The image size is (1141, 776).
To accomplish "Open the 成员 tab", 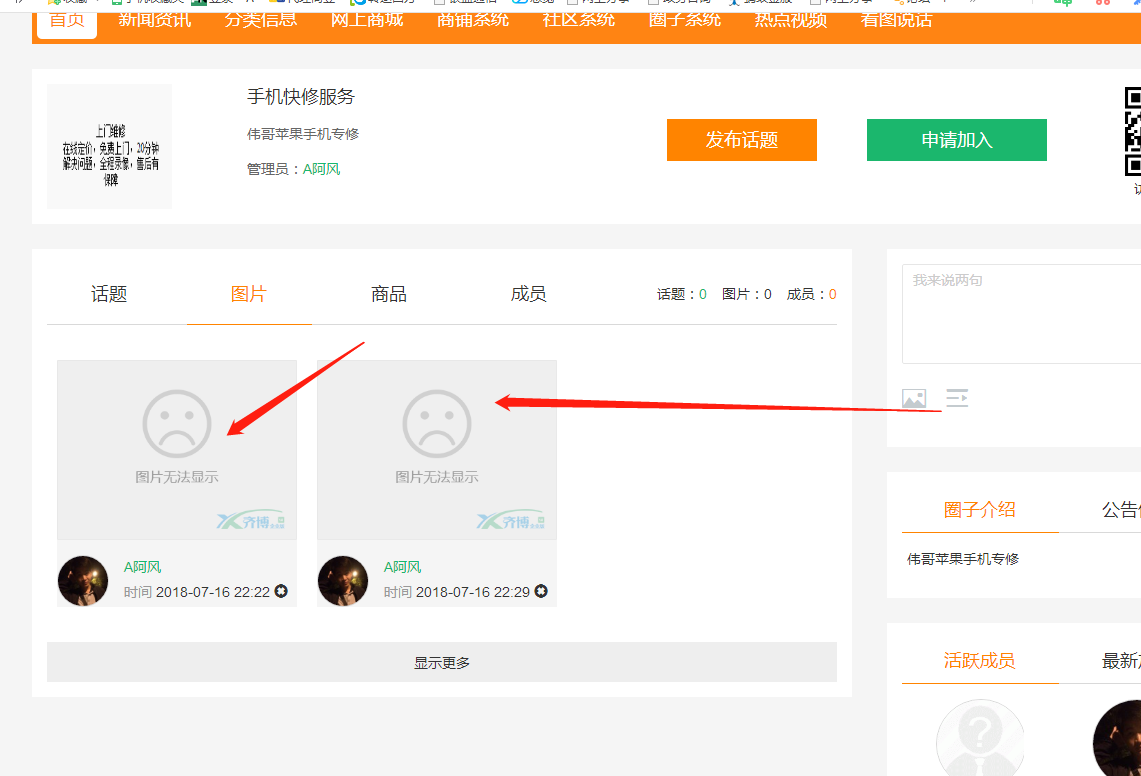I will point(529,294).
